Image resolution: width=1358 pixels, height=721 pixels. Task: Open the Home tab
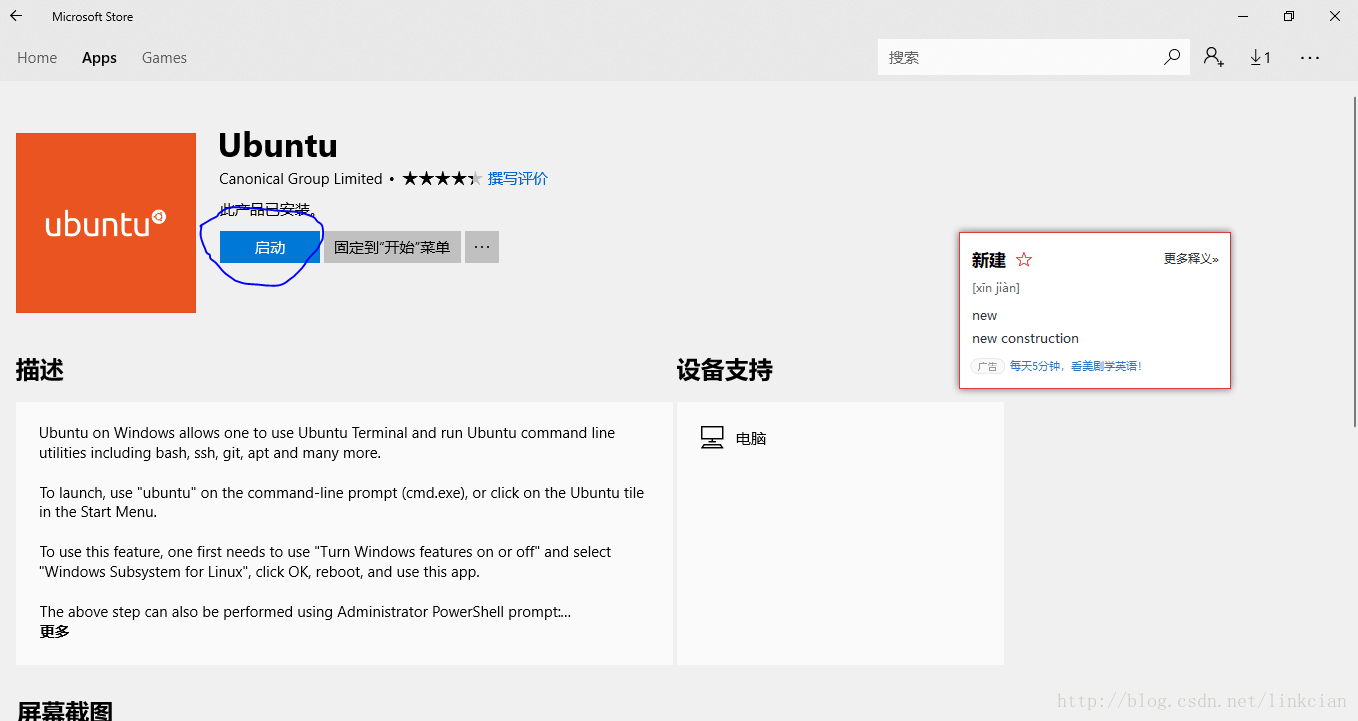tap(37, 58)
